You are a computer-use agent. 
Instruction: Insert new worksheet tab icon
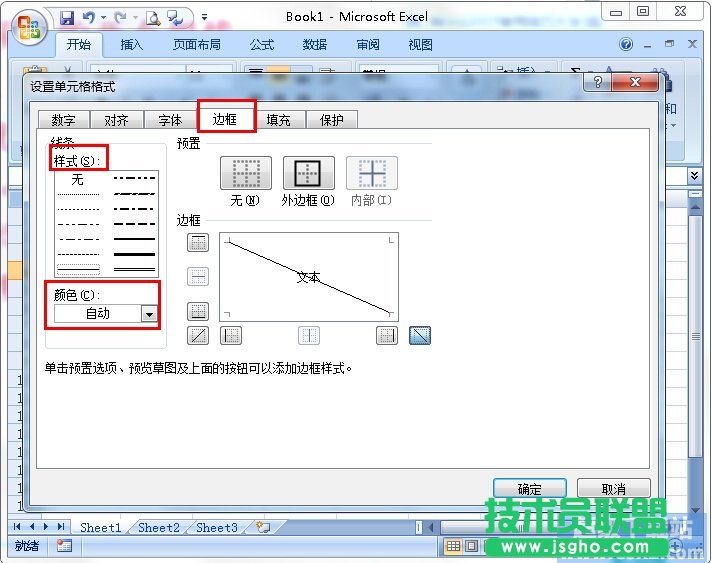(x=263, y=528)
